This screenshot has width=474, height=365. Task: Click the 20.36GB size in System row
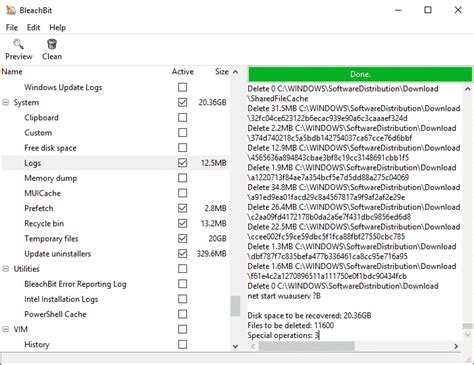click(x=212, y=102)
